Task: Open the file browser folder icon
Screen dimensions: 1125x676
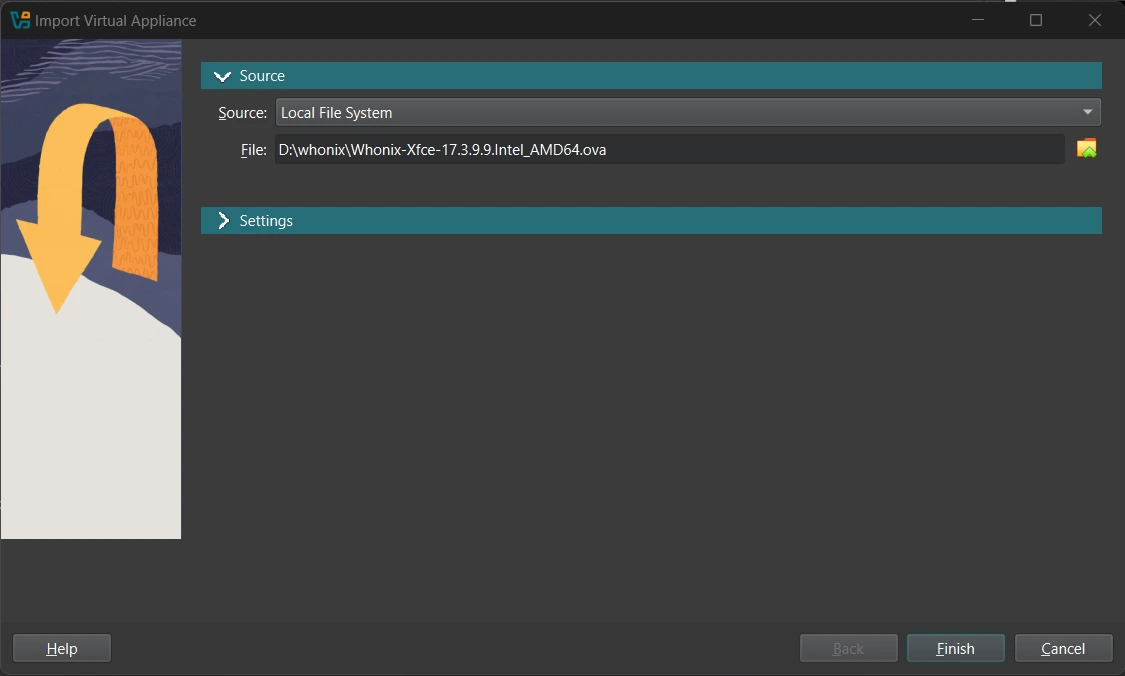Action: click(x=1086, y=149)
